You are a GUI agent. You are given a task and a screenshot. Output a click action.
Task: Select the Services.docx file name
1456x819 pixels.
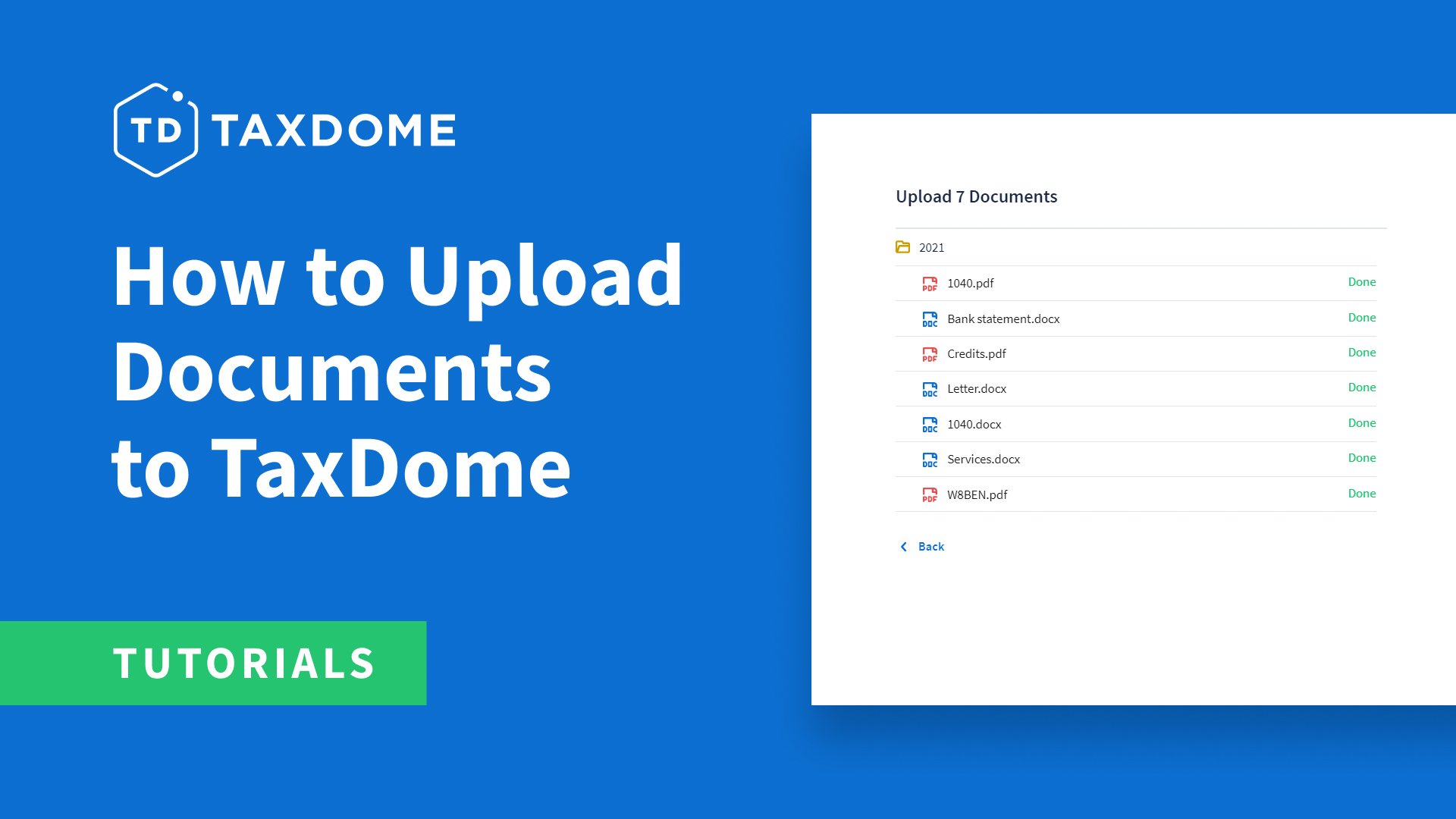coord(984,460)
